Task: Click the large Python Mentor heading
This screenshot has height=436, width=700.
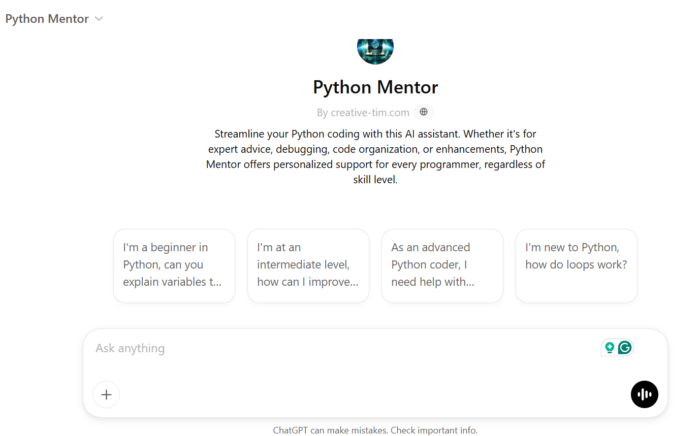Action: tap(375, 87)
